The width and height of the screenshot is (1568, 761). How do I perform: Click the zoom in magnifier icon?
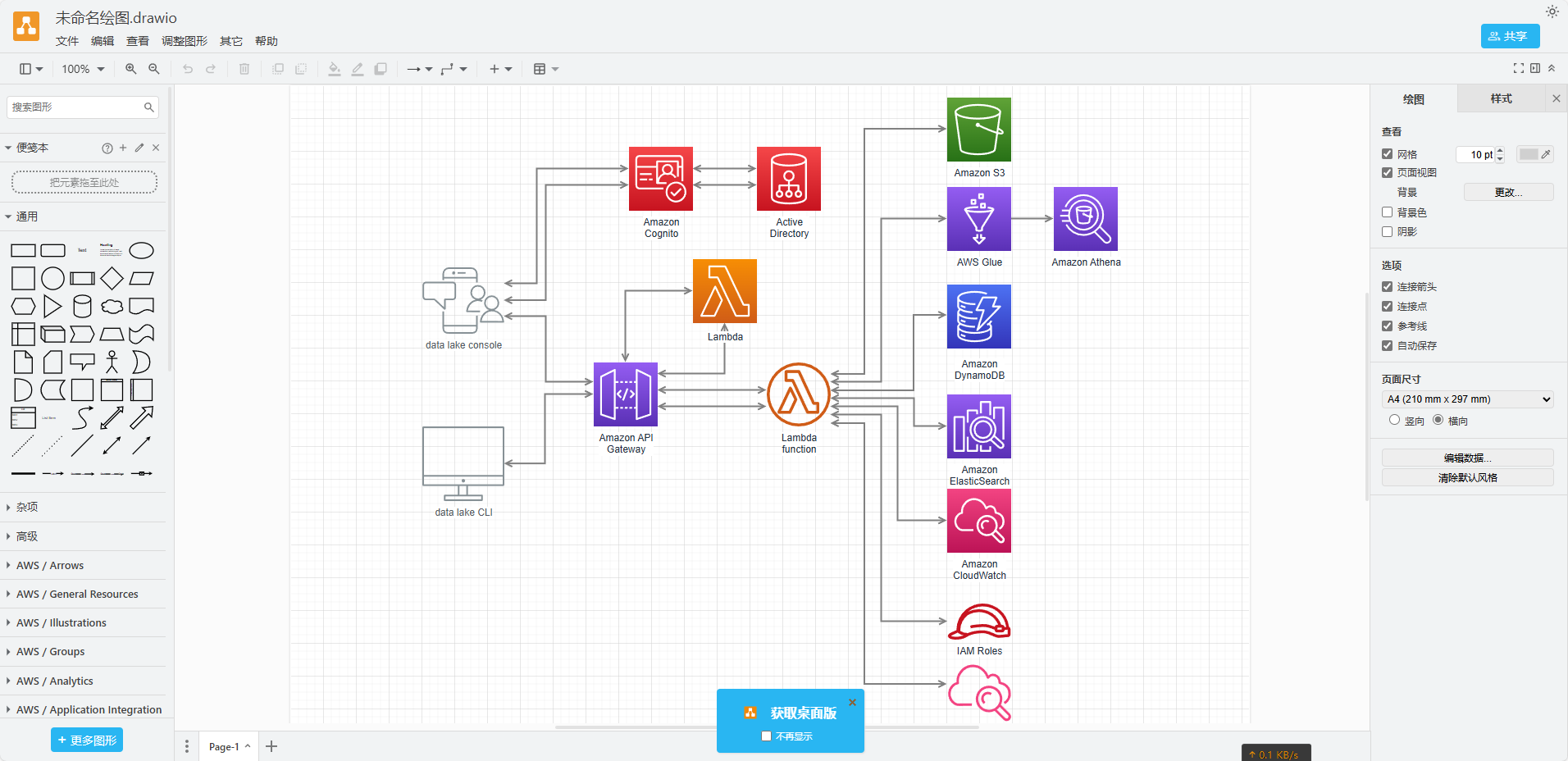coord(130,70)
